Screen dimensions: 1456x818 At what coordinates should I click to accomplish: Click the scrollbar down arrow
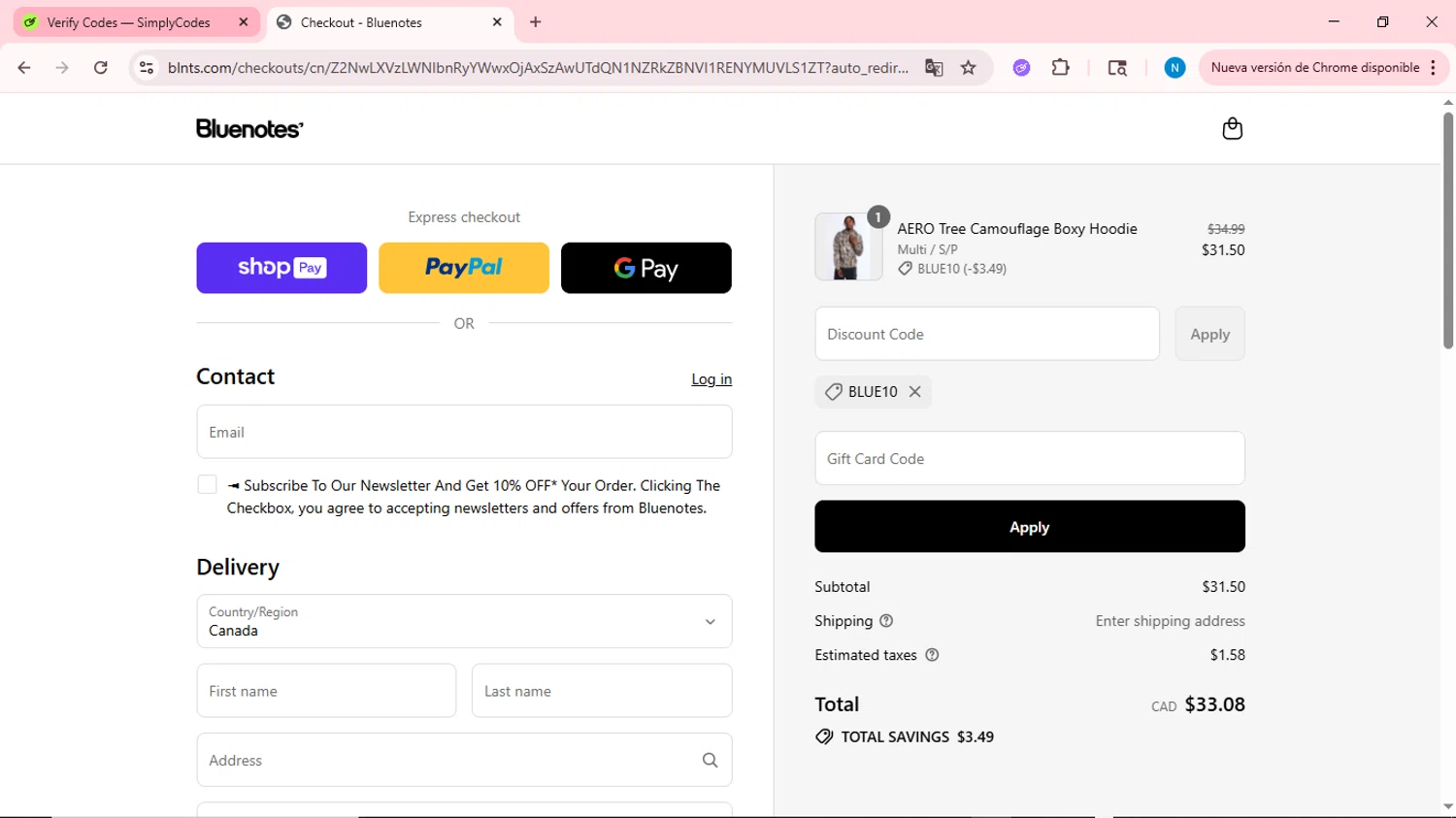click(1448, 807)
